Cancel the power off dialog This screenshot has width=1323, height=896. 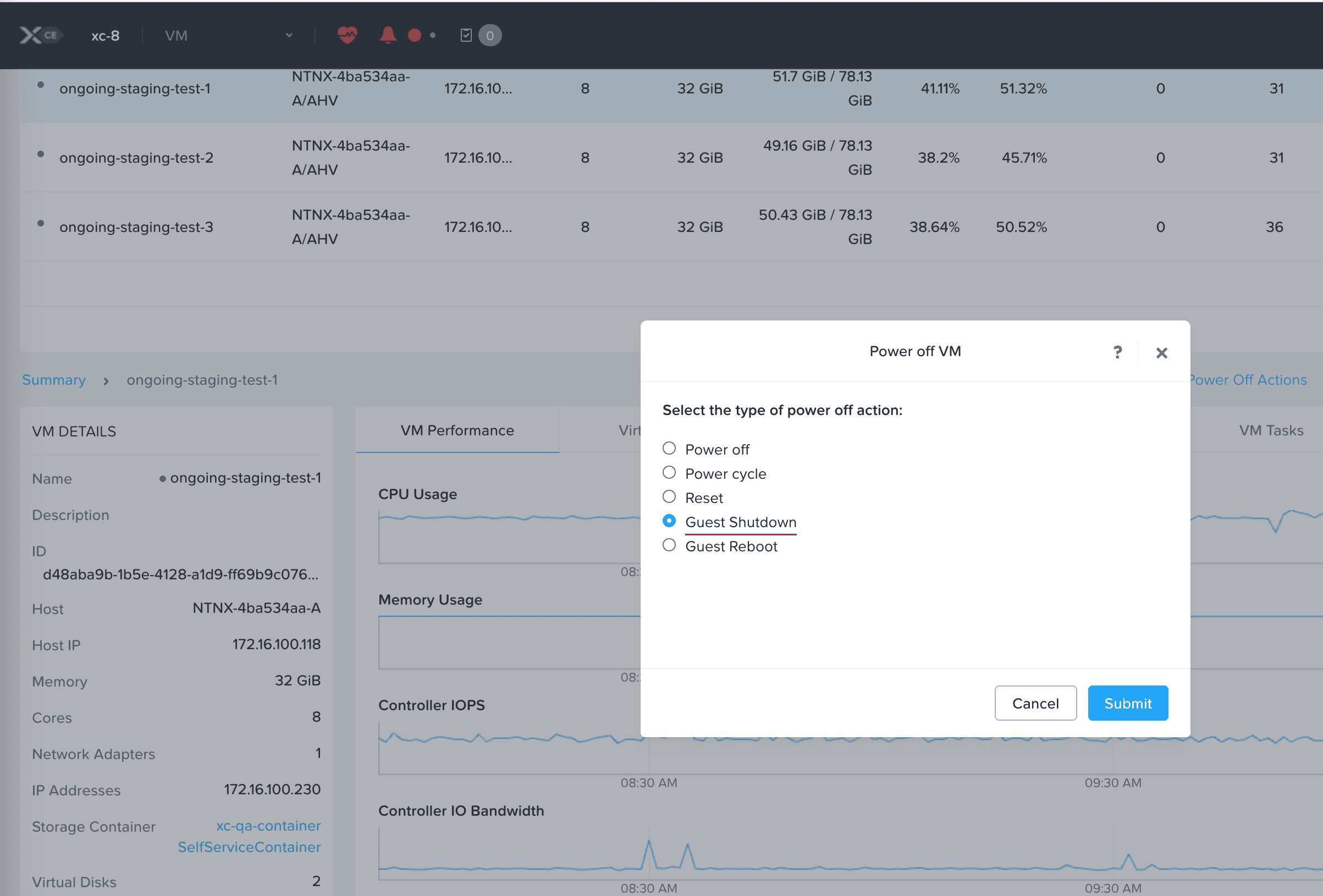click(x=1035, y=703)
